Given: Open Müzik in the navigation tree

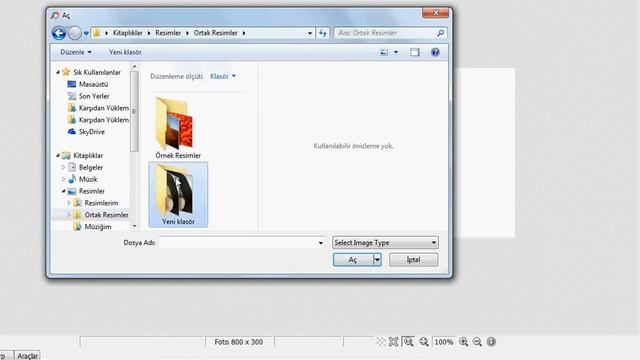Looking at the screenshot, I should [x=88, y=179].
